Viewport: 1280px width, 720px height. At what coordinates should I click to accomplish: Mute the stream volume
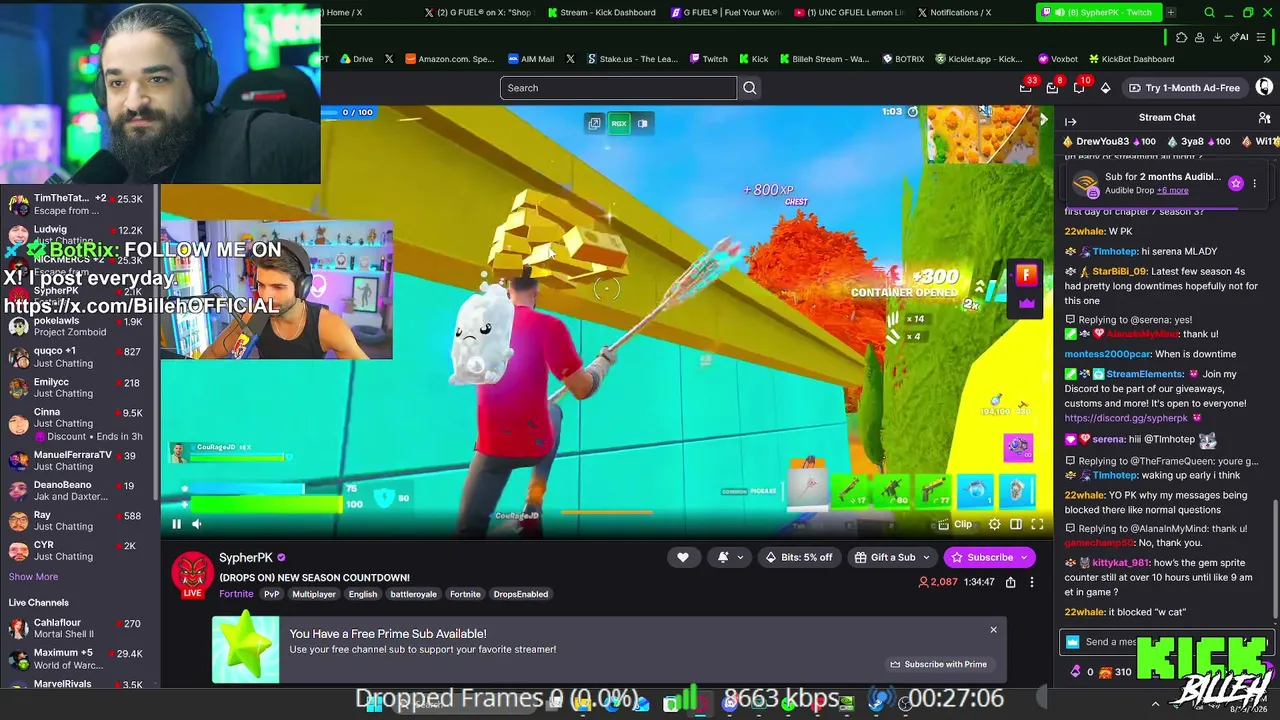pos(196,524)
